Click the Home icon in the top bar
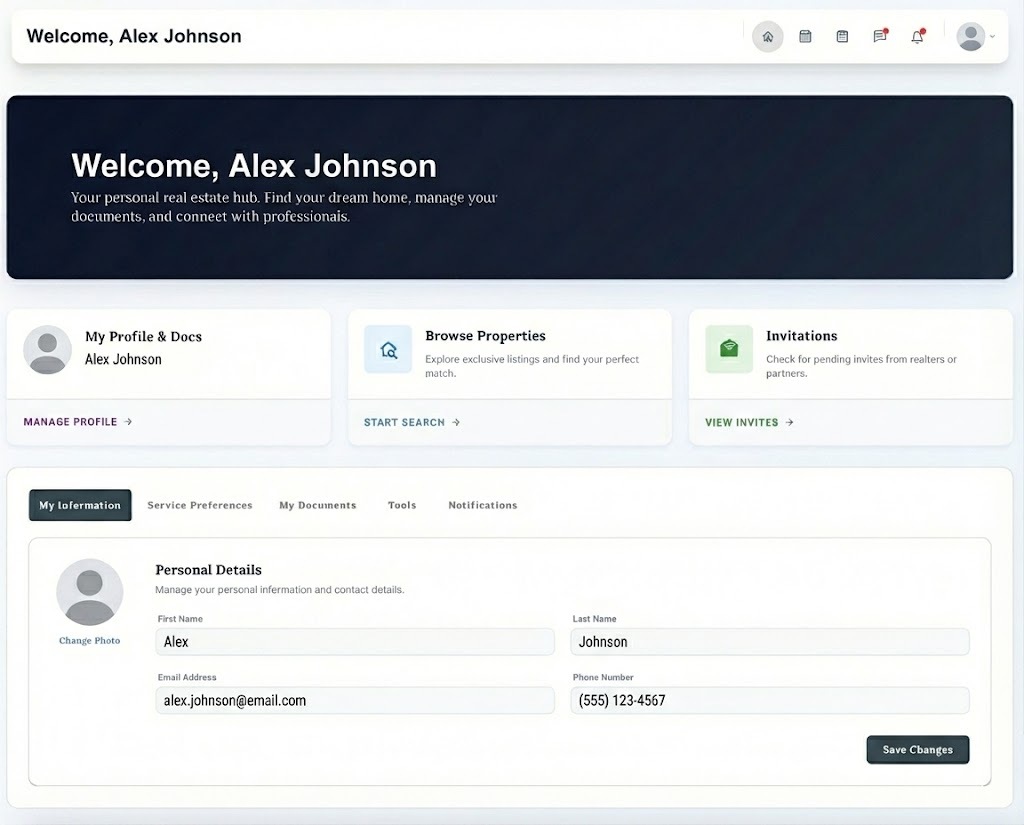 point(768,37)
